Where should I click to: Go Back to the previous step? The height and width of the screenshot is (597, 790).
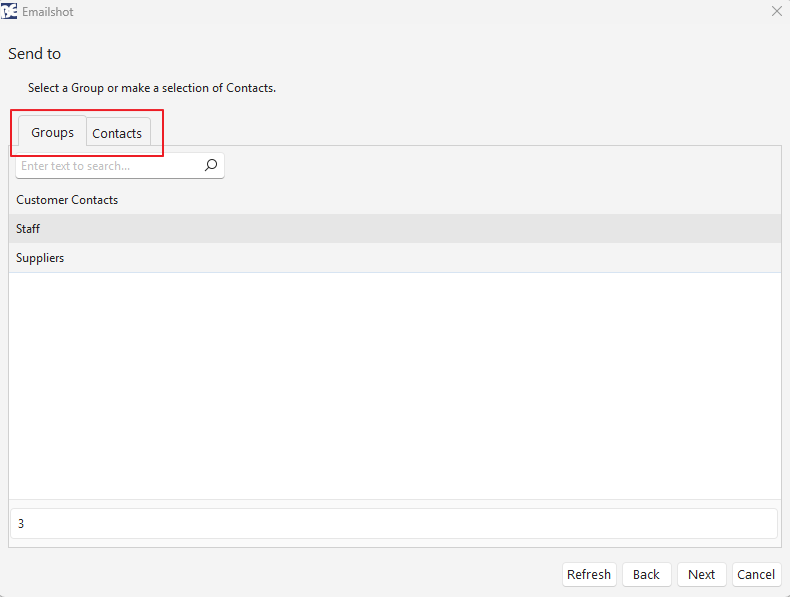pos(646,574)
